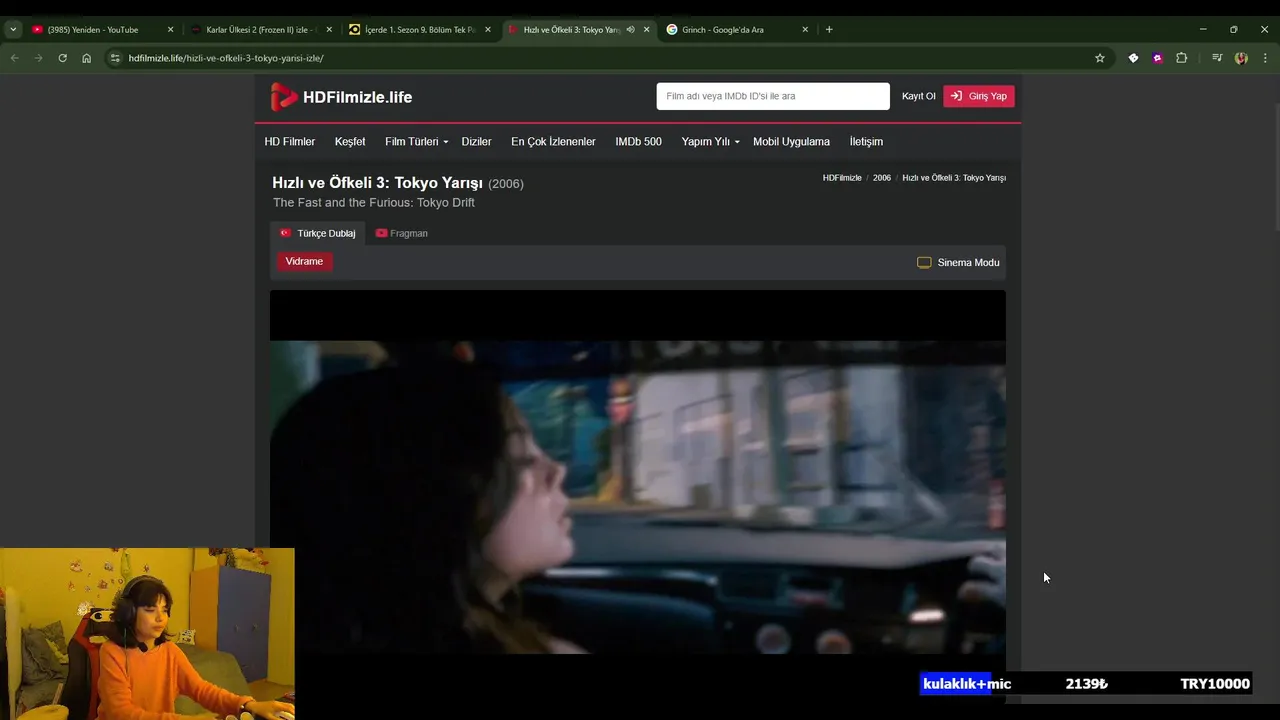
Task: View site information icon in address bar
Action: pyautogui.click(x=115, y=58)
